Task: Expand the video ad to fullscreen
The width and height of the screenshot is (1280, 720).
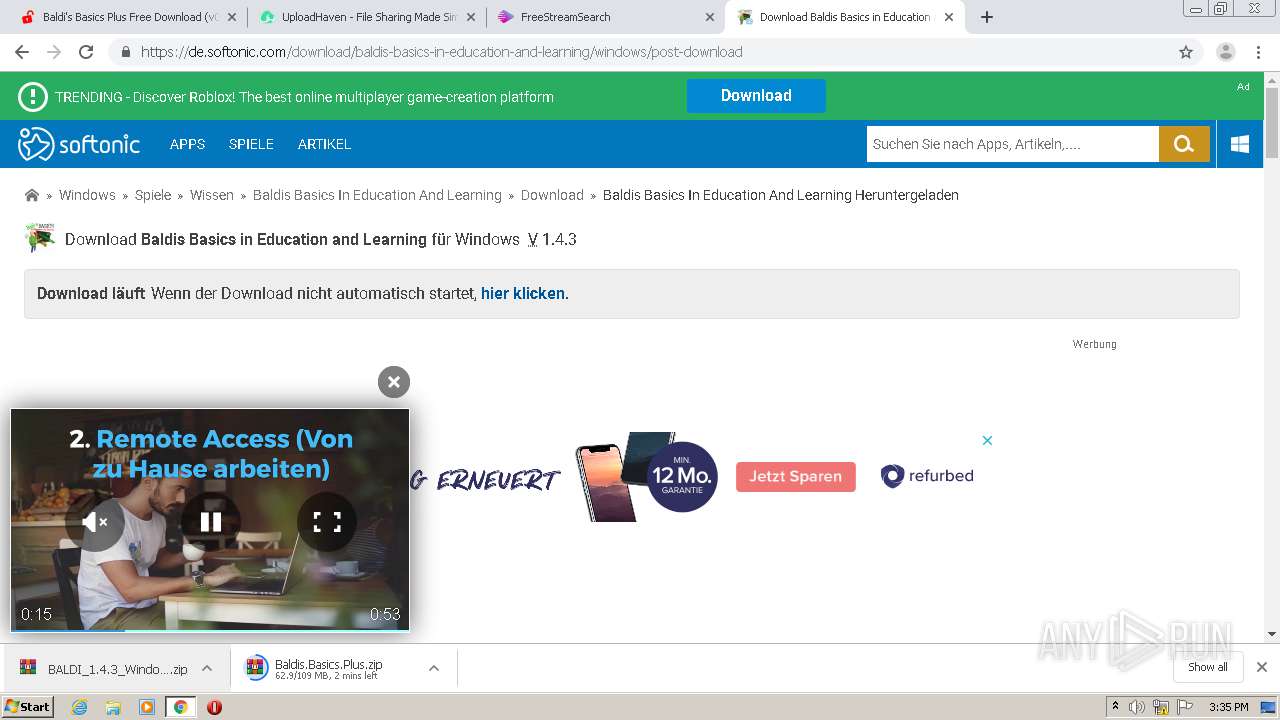Action: point(327,522)
